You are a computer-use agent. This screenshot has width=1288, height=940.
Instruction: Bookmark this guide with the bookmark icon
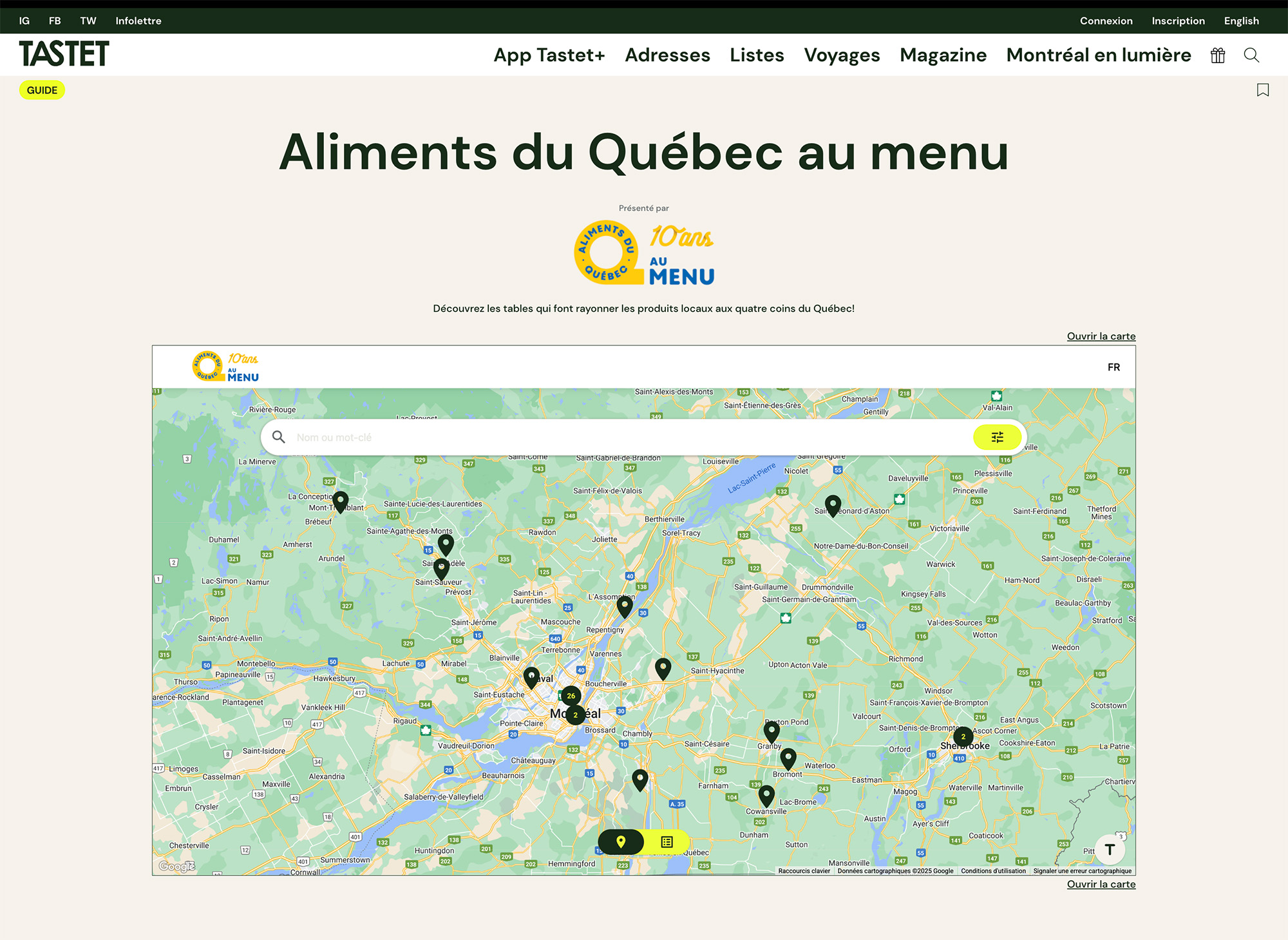pos(1263,90)
